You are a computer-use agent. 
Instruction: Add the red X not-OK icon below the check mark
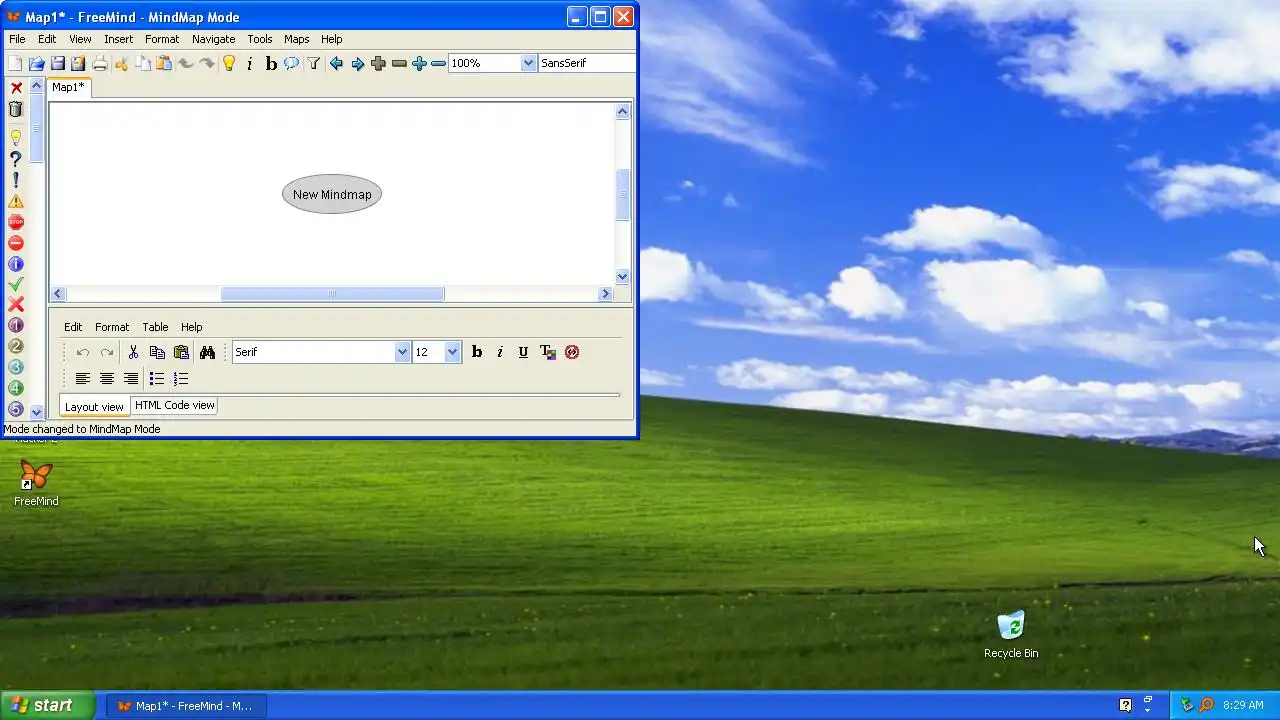(x=16, y=304)
